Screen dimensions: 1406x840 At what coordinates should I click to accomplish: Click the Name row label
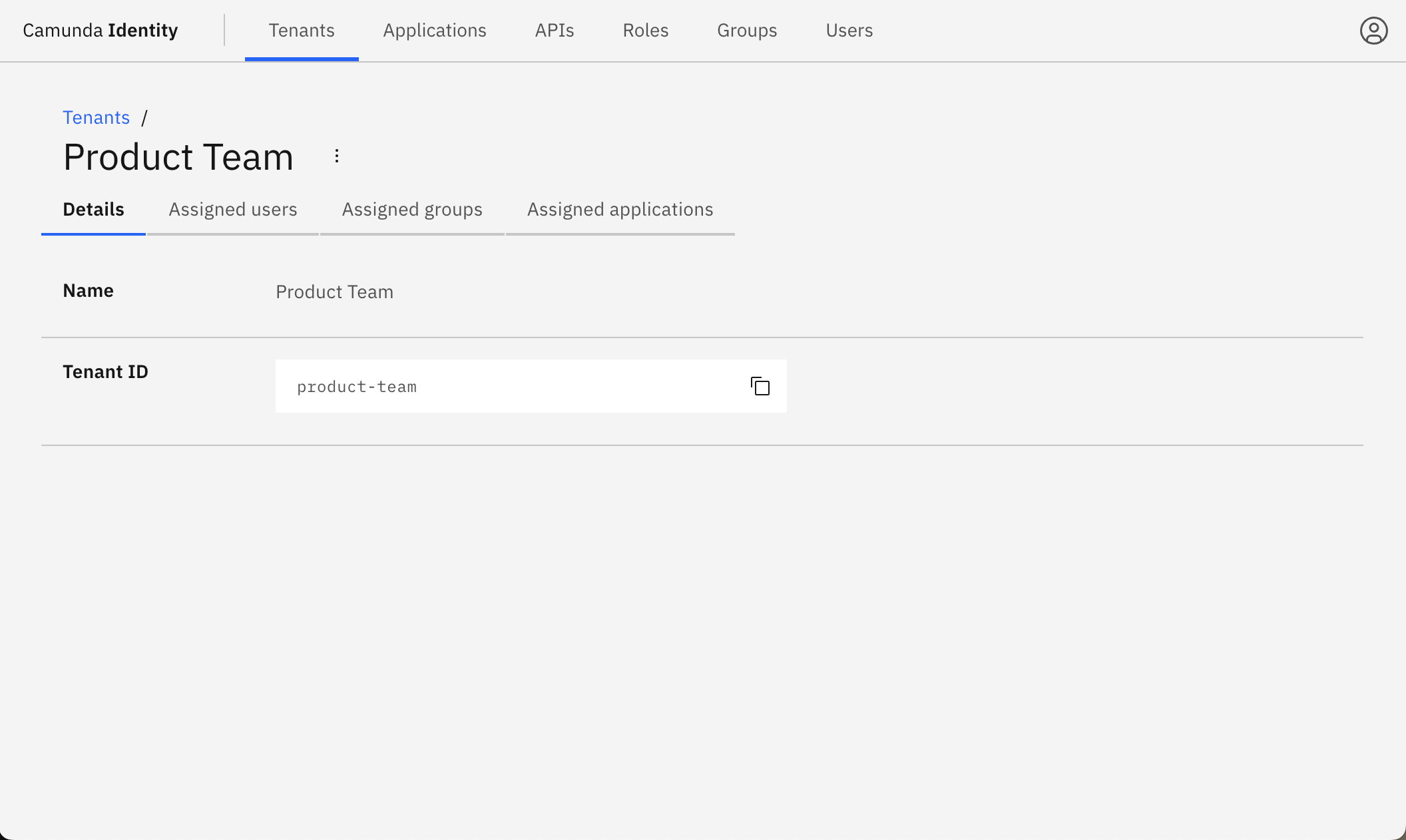88,291
